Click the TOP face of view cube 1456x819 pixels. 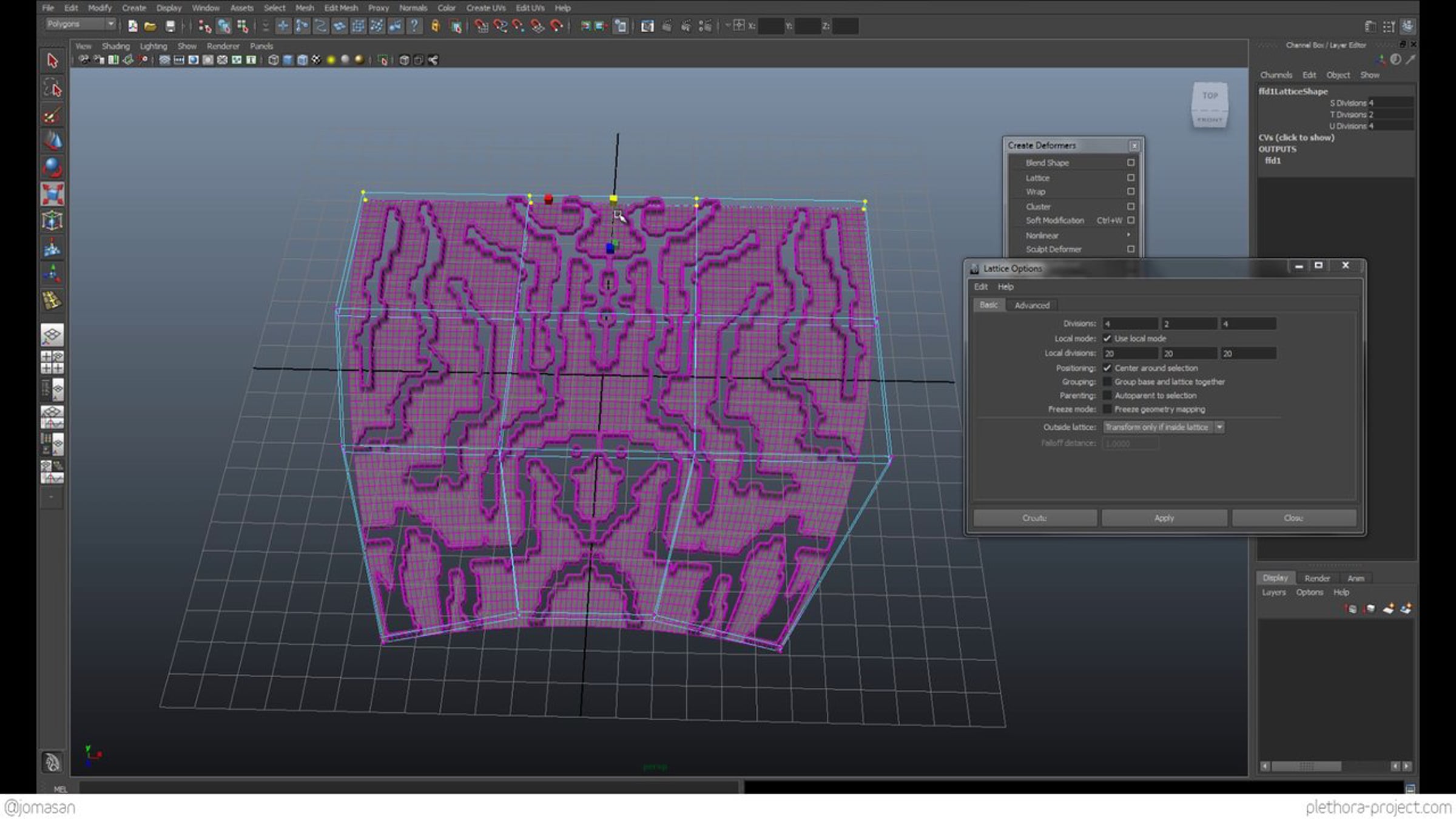pos(1210,95)
